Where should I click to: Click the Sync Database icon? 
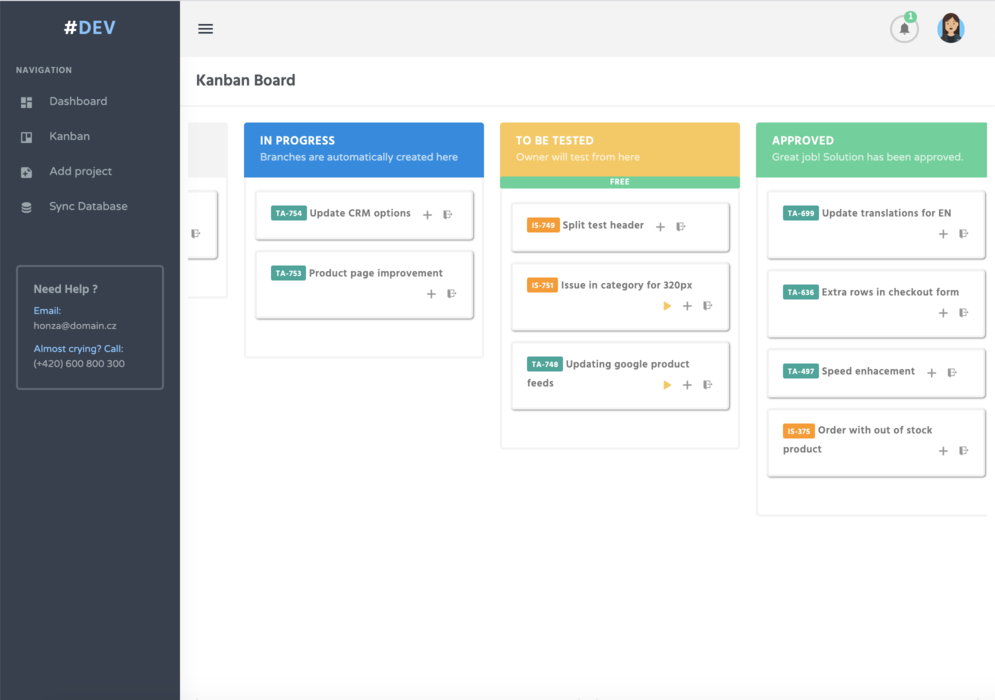point(27,207)
